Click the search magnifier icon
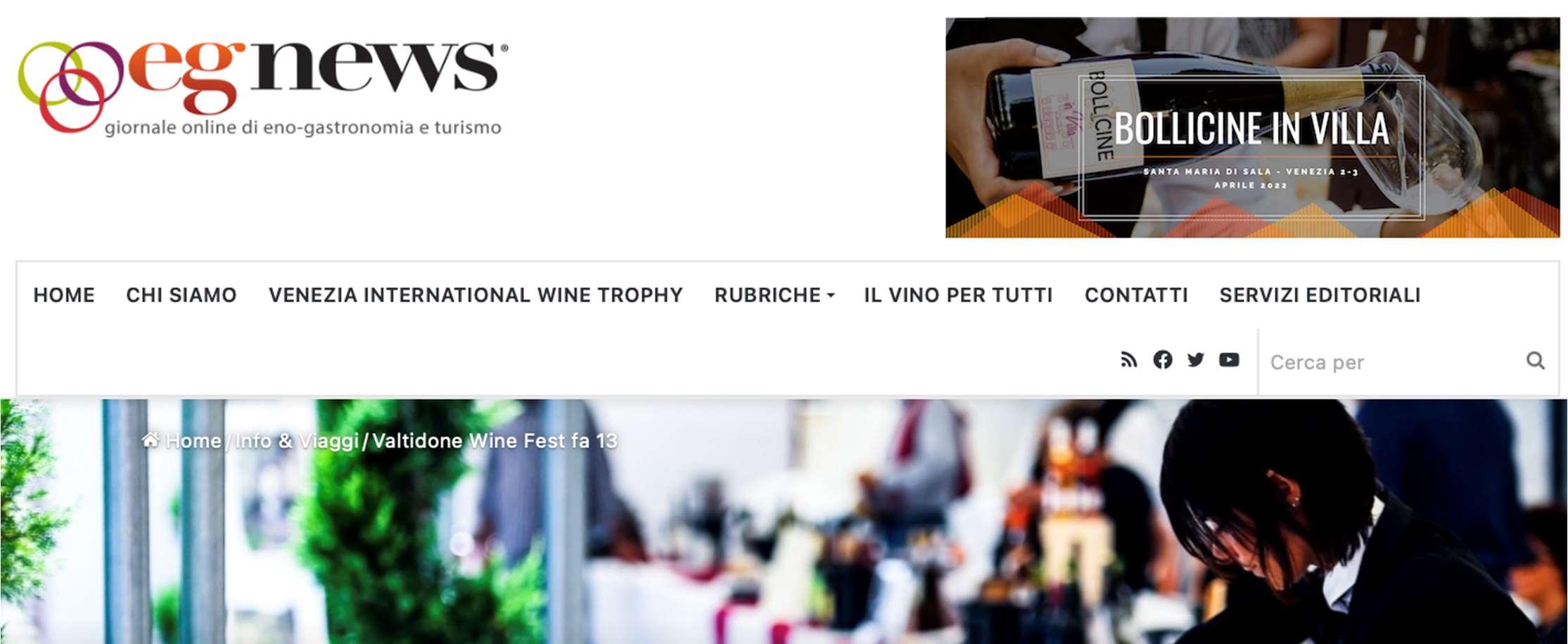The image size is (1568, 644). pyautogui.click(x=1536, y=361)
